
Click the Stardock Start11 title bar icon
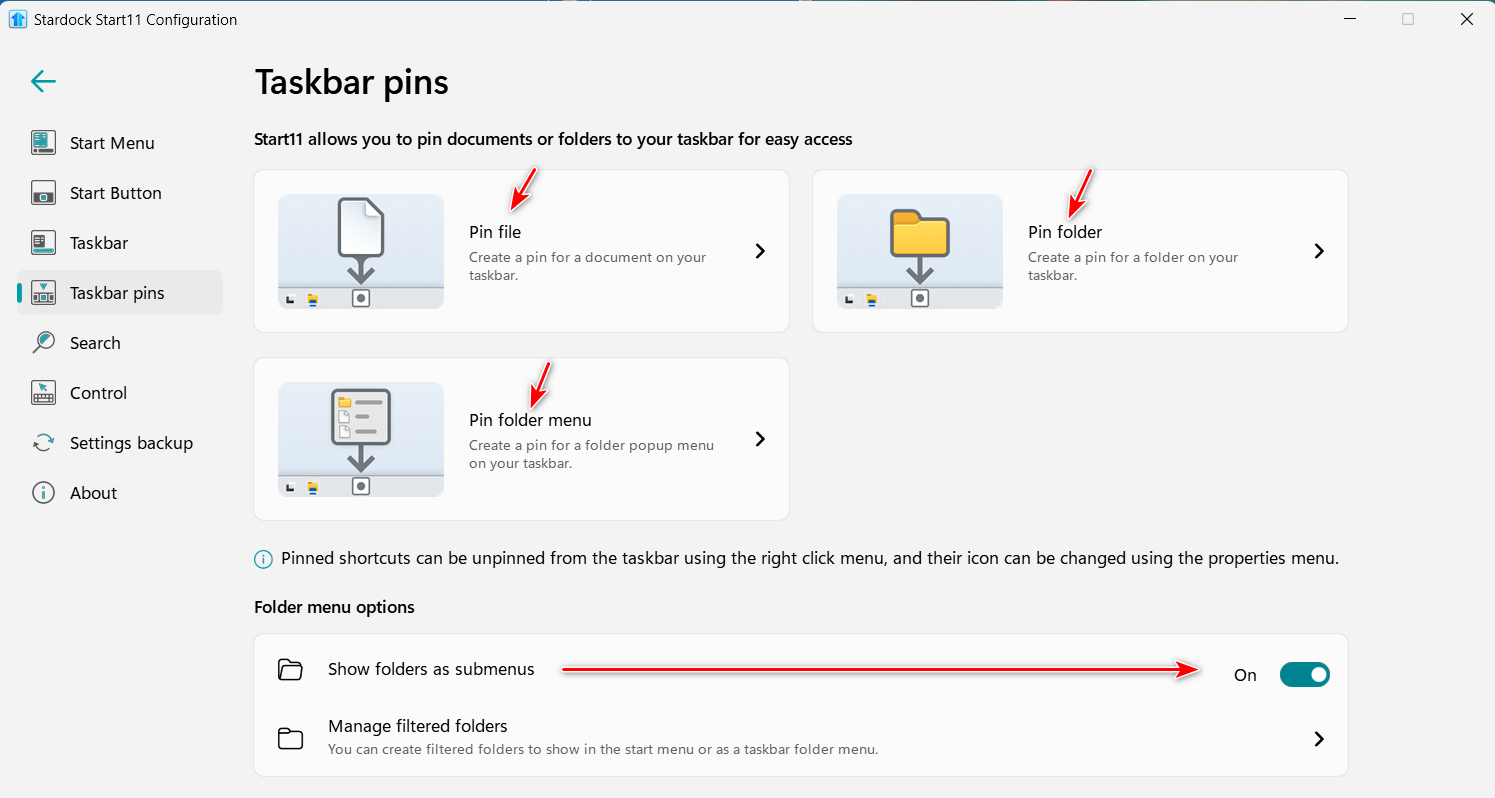point(18,19)
